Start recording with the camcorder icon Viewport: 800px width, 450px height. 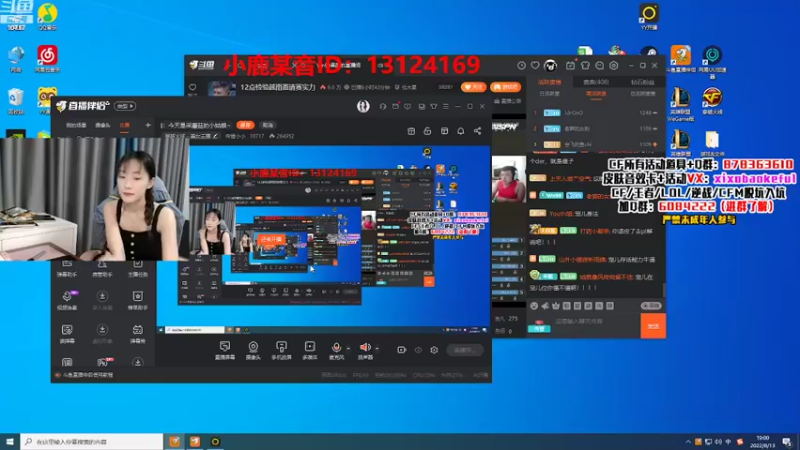(402, 350)
